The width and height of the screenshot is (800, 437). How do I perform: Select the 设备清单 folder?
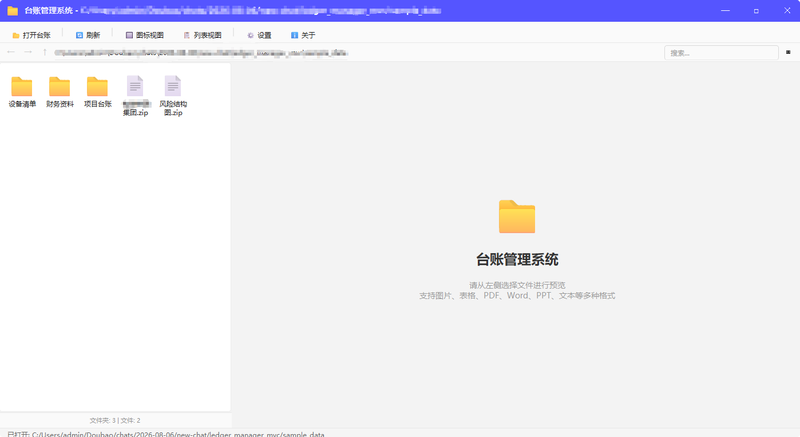click(x=22, y=92)
